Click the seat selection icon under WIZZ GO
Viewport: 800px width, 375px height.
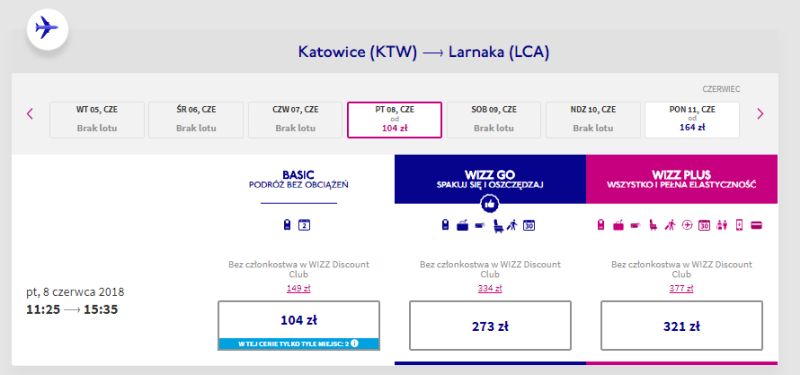tap(498, 225)
